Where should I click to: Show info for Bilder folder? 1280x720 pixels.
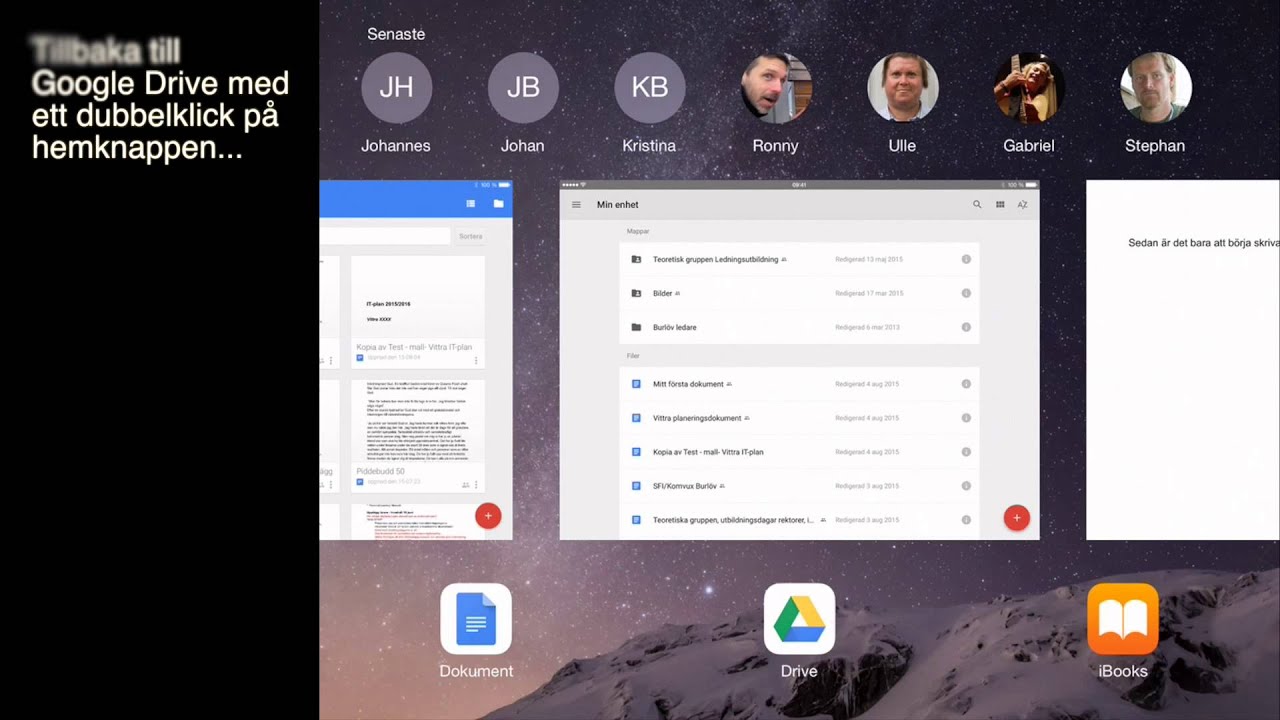click(966, 293)
